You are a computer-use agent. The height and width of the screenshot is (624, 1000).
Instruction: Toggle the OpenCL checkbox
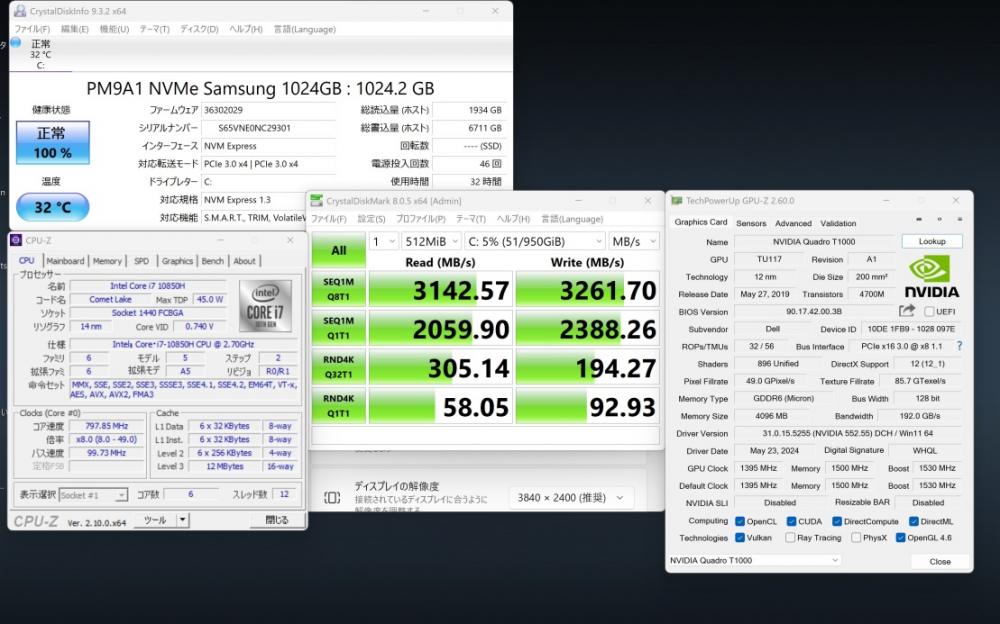[740, 521]
